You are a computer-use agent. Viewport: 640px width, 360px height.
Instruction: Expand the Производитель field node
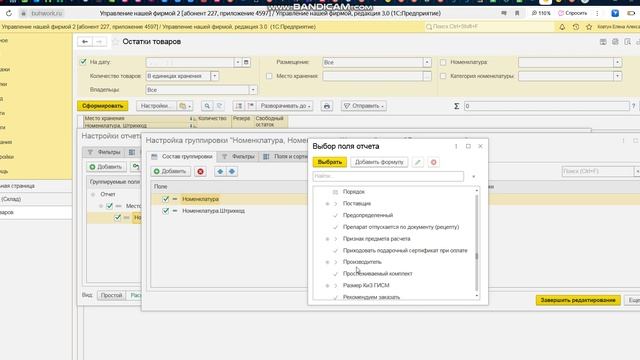[327, 262]
